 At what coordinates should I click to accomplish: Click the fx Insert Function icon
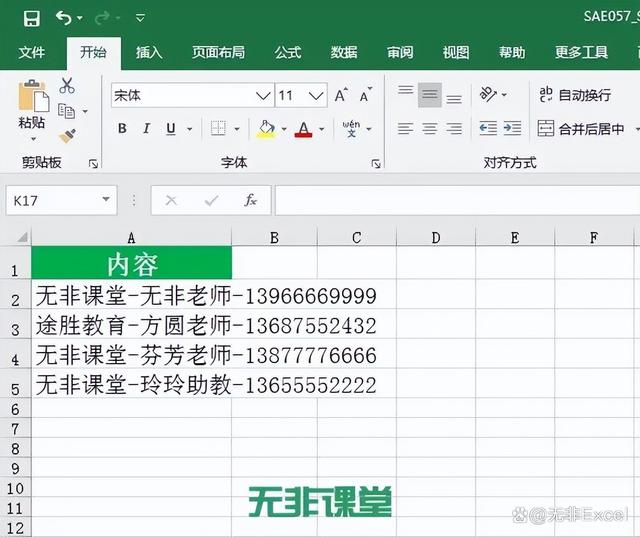point(250,200)
